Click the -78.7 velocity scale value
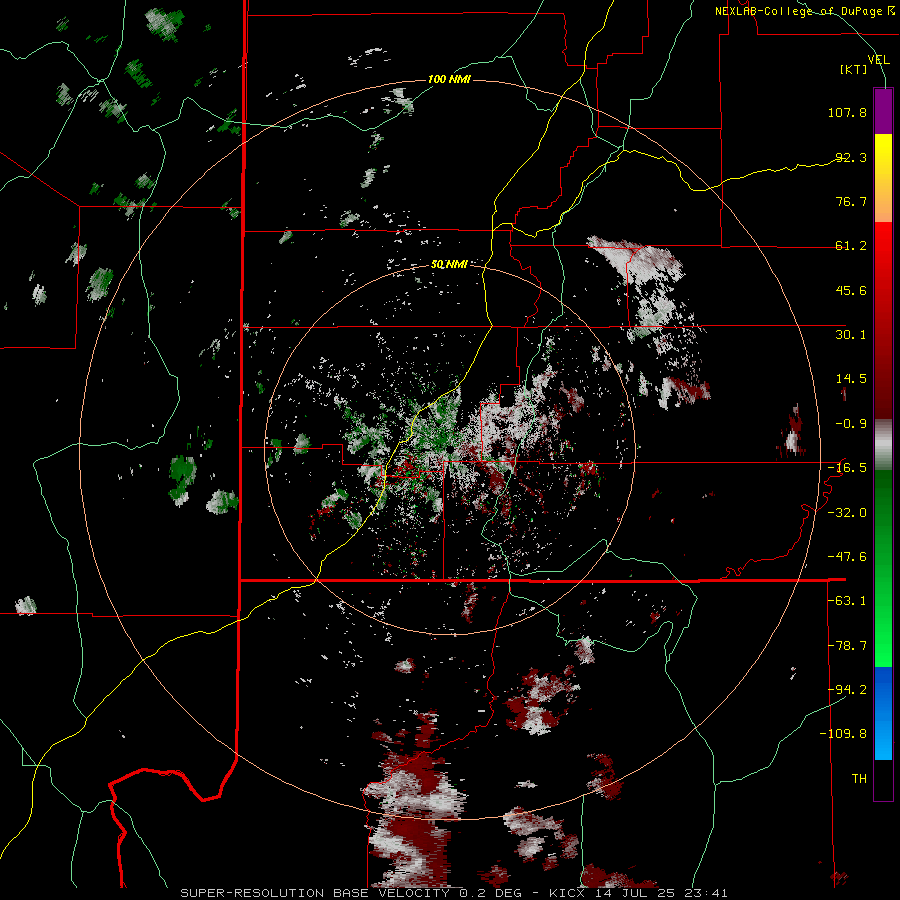Image resolution: width=900 pixels, height=900 pixels. (x=847, y=646)
